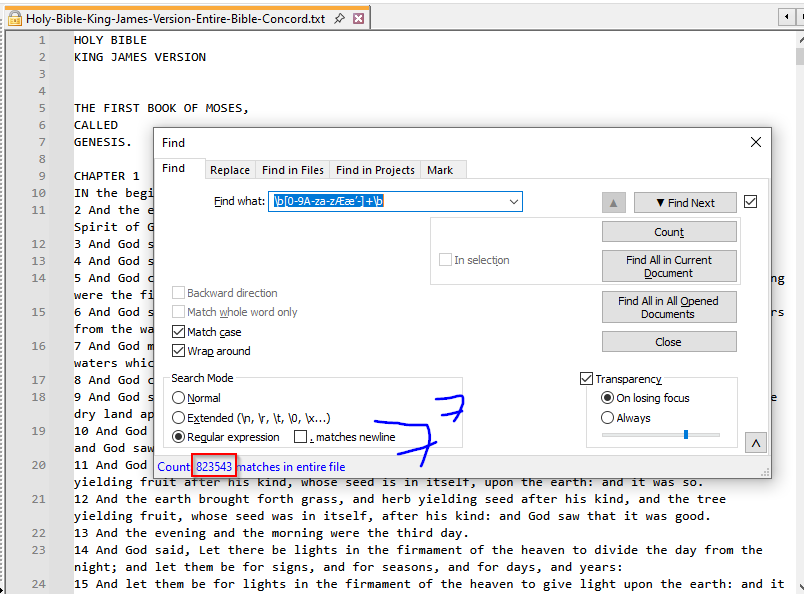
Task: Close the Holy-Bible text file tab
Action: pyautogui.click(x=359, y=19)
